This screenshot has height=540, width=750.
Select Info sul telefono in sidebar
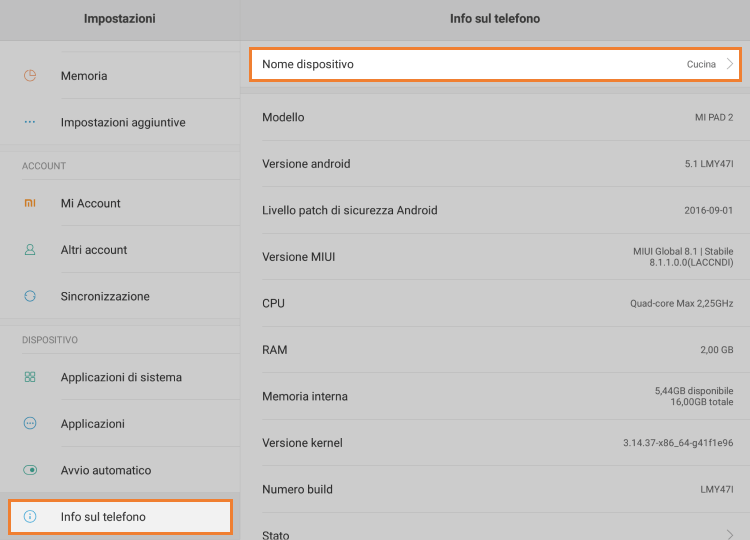[120, 517]
